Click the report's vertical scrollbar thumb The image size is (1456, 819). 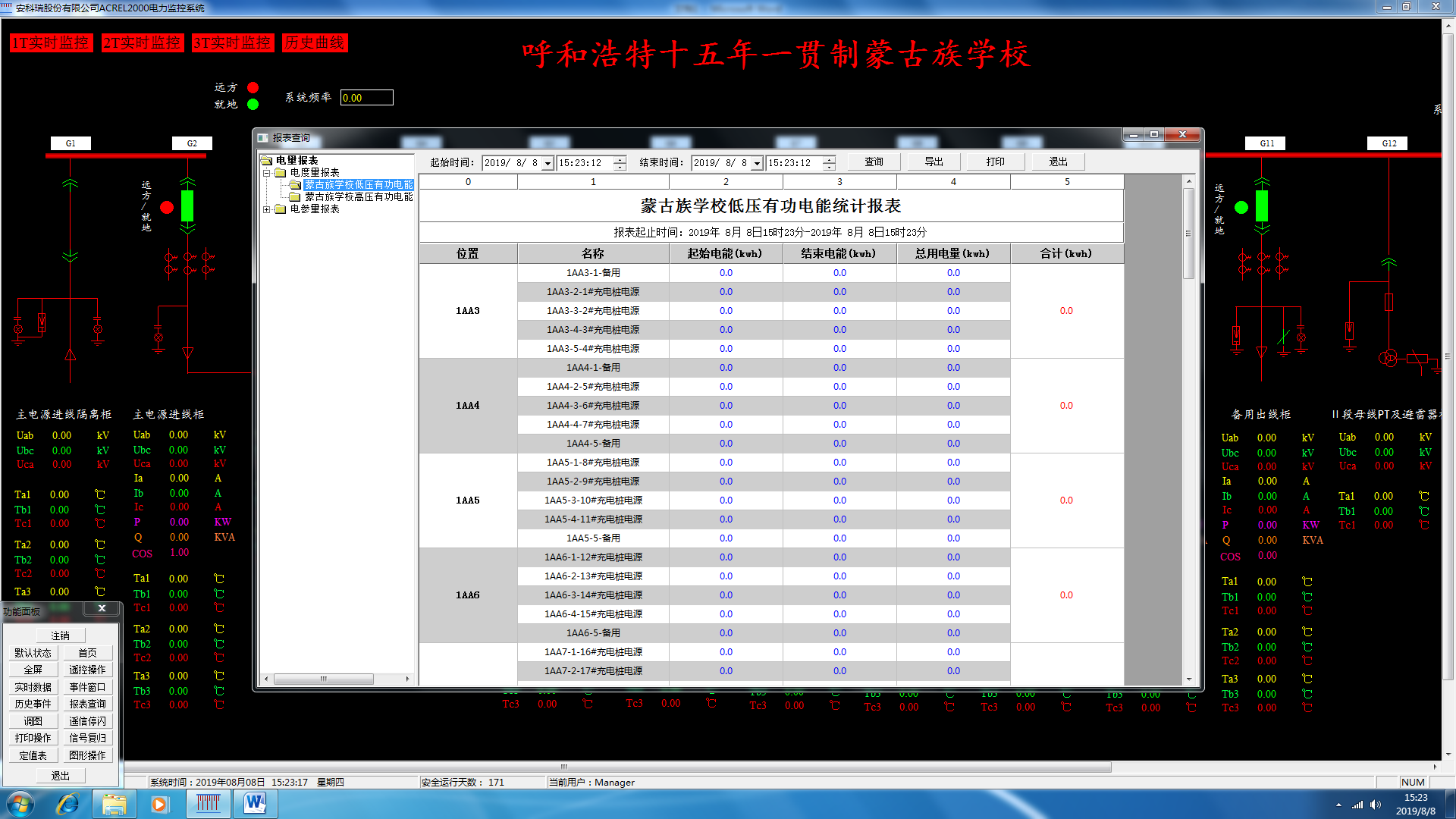(x=1188, y=233)
